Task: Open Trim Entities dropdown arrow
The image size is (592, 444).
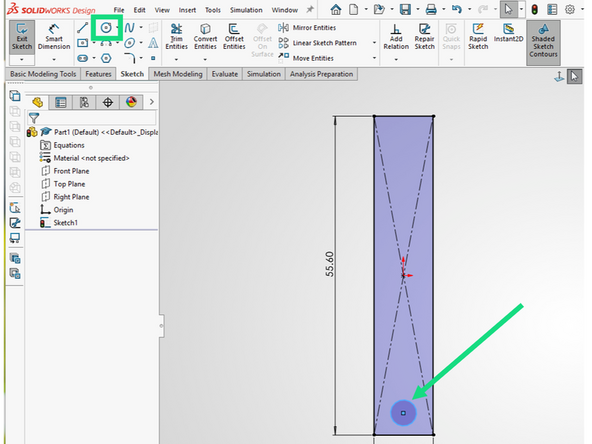Action: (x=176, y=59)
